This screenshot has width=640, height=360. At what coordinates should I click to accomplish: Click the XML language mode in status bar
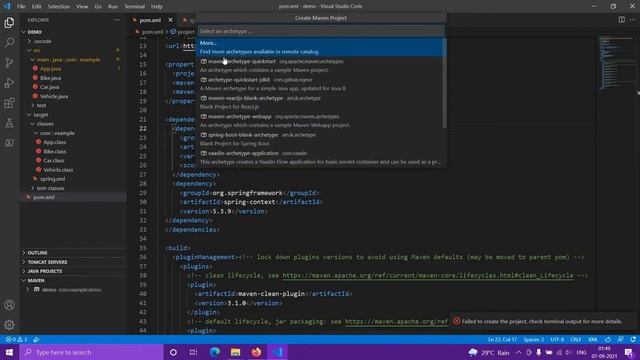(x=593, y=339)
